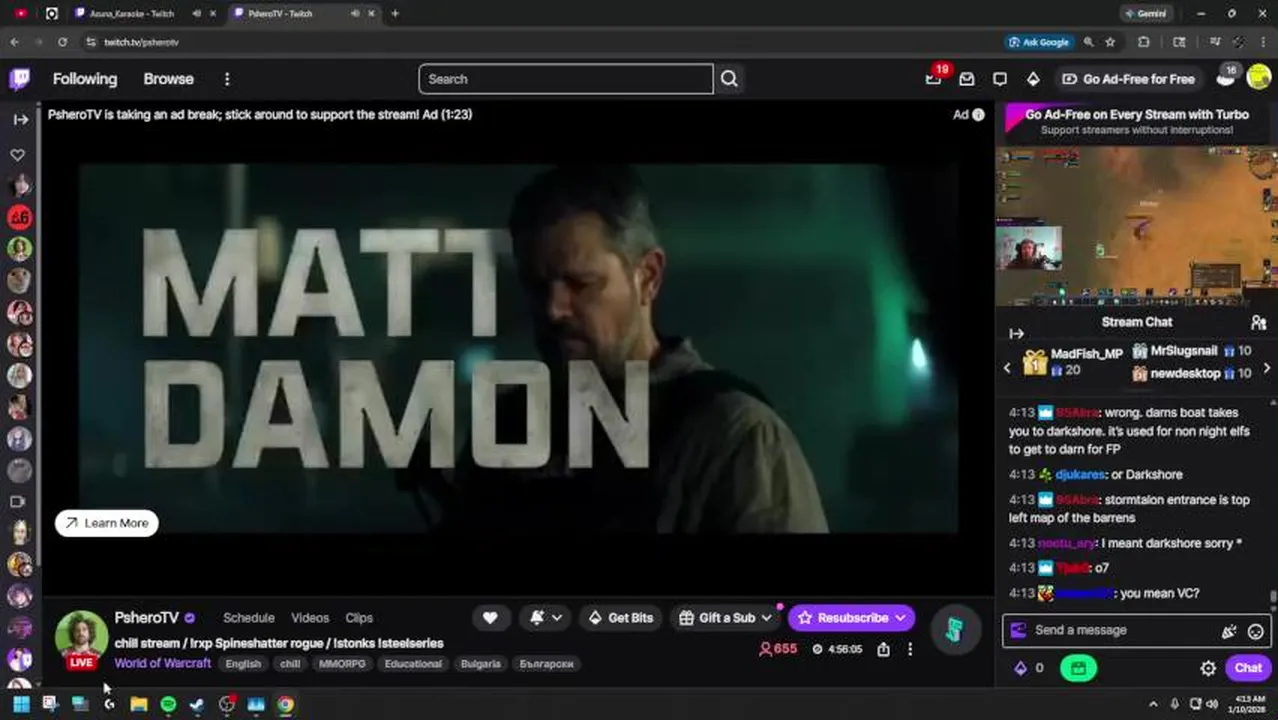
Task: Click the Ask Google button
Action: (1039, 42)
